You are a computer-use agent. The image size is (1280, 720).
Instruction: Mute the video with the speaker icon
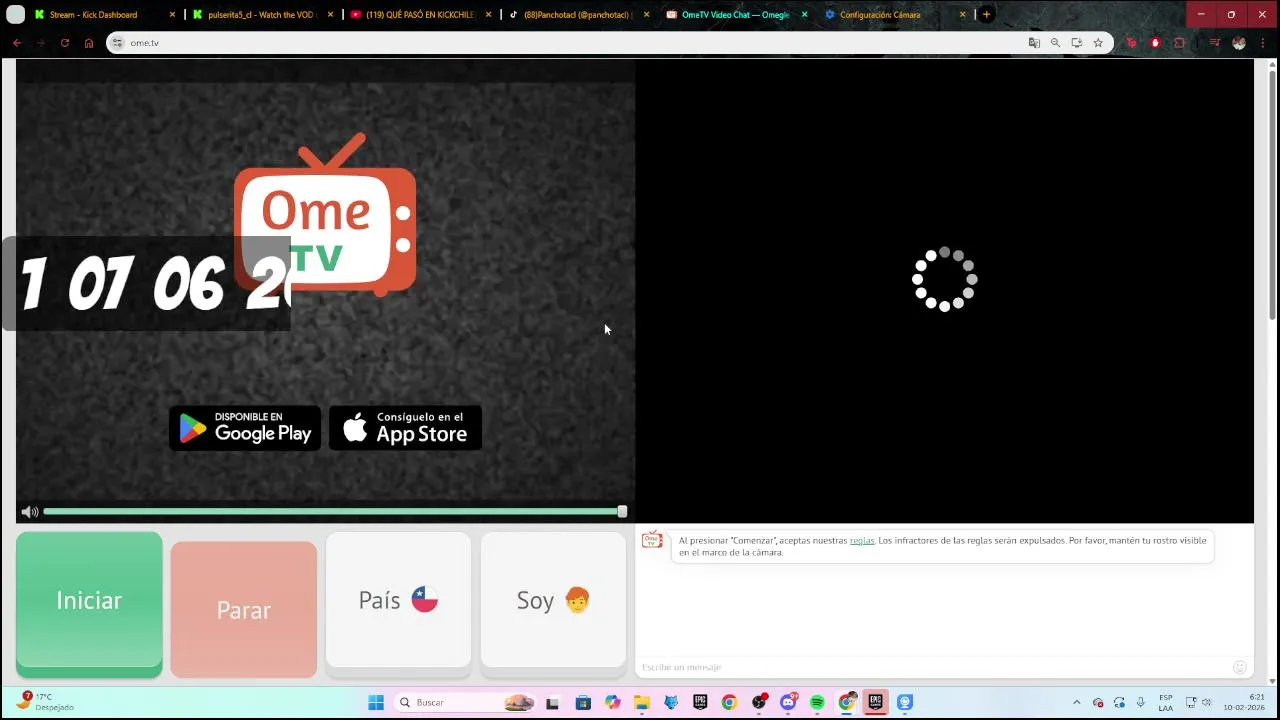click(30, 512)
